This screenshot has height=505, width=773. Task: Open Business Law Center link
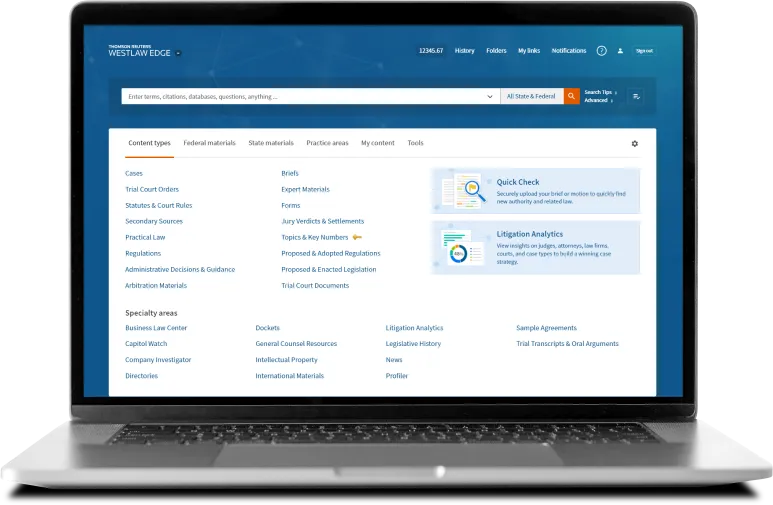point(156,328)
